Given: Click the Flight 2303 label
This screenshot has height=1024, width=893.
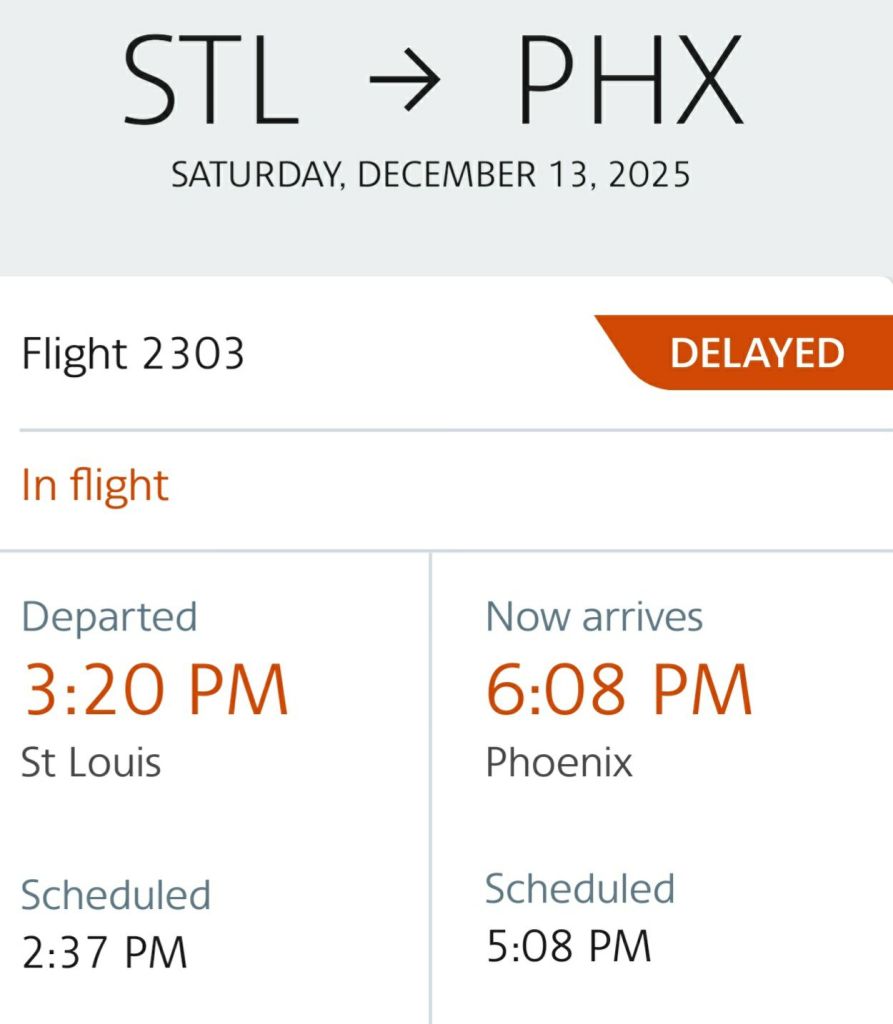Looking at the screenshot, I should point(133,354).
